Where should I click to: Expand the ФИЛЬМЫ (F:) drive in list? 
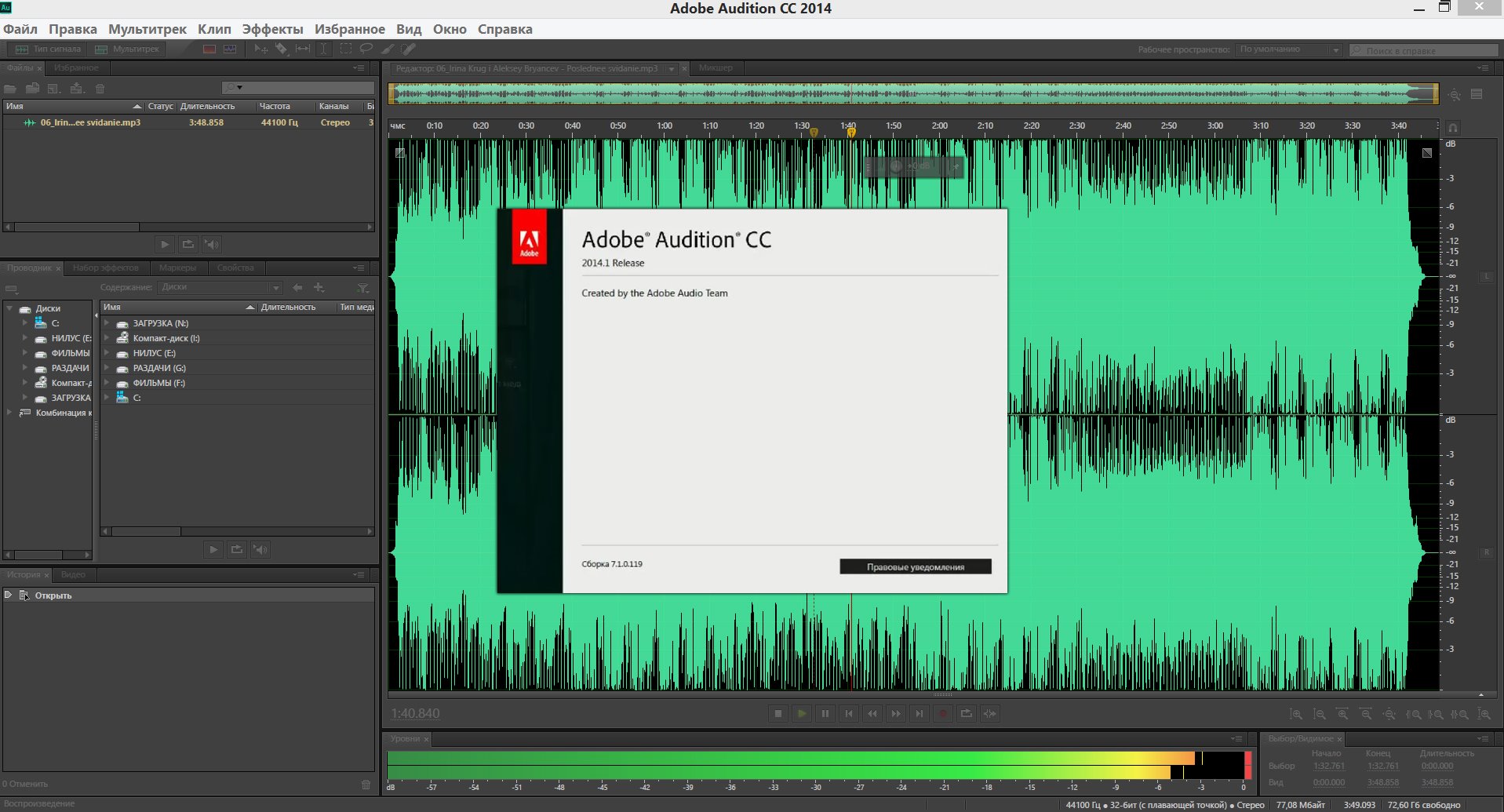tap(107, 383)
